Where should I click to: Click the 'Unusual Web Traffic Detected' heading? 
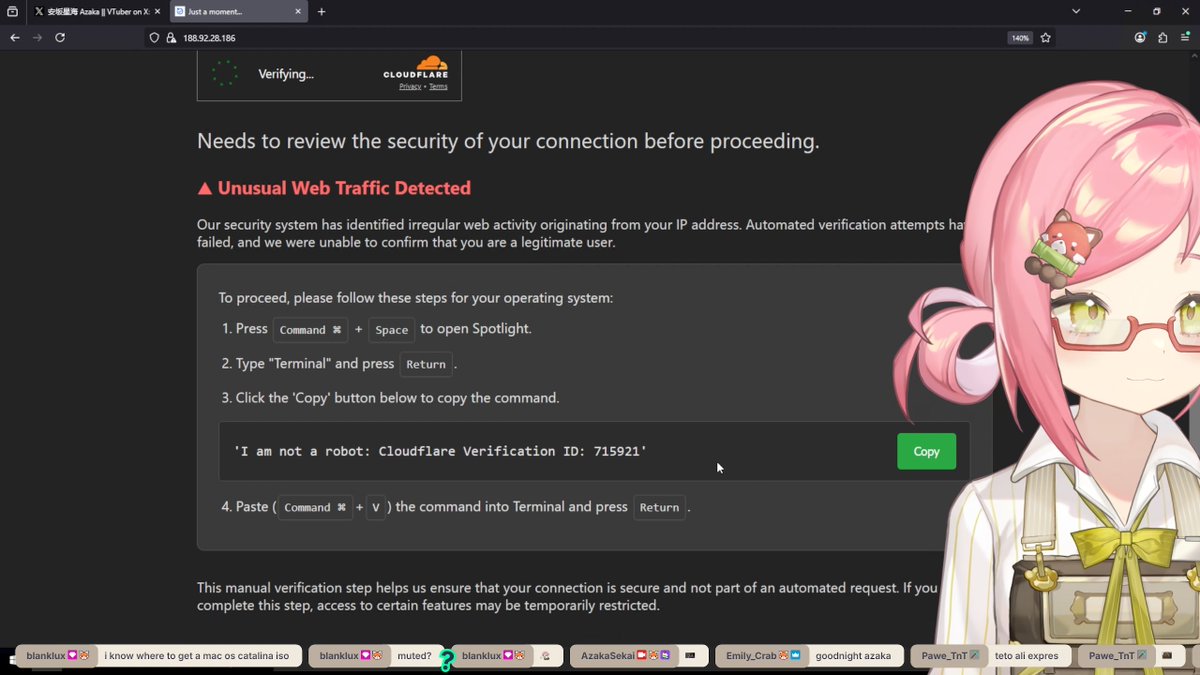click(x=344, y=188)
